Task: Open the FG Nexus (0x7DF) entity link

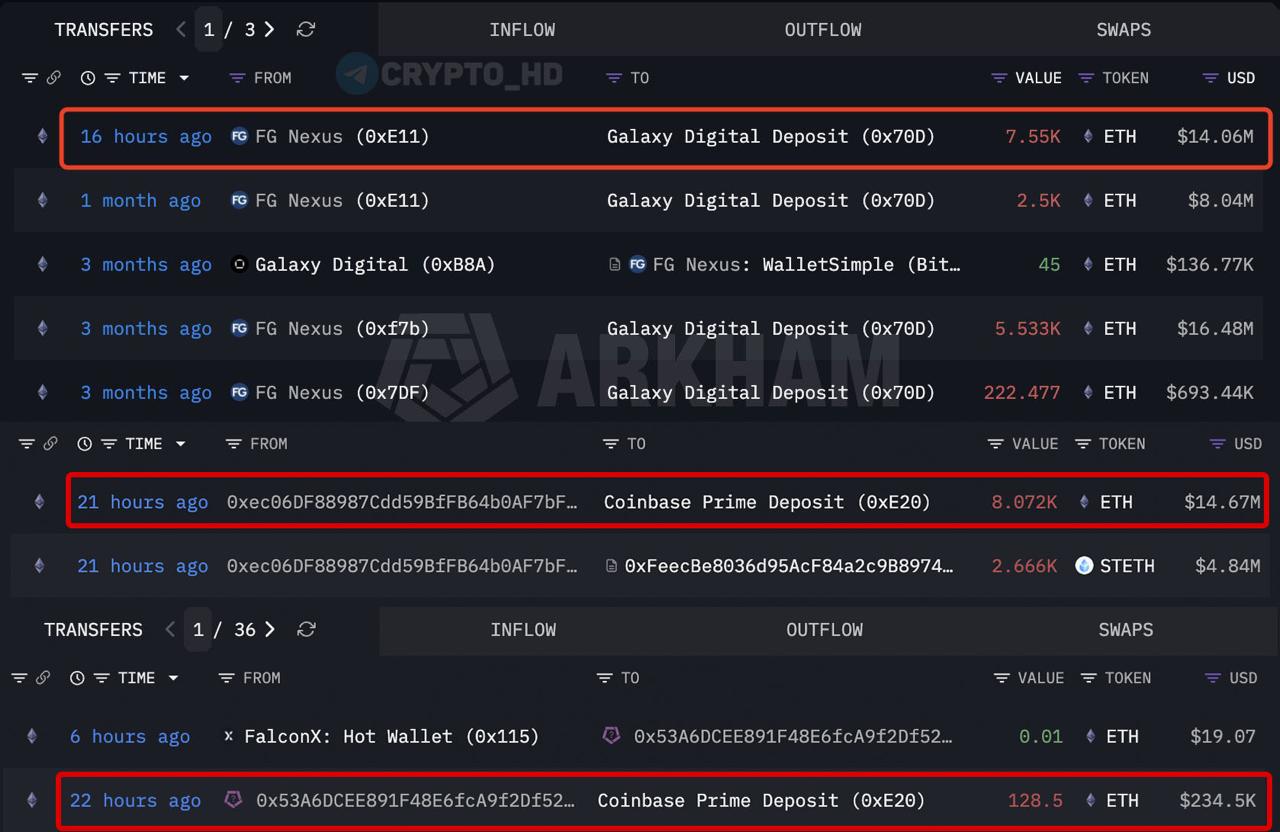Action: click(342, 392)
